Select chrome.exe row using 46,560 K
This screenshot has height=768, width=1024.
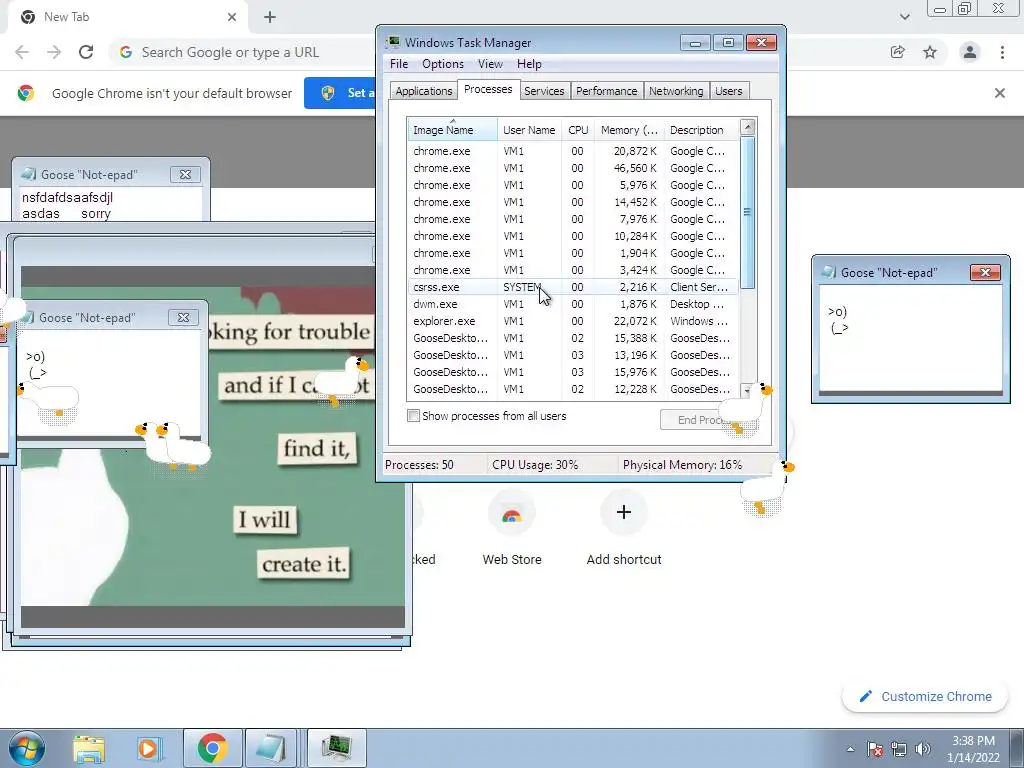click(572, 168)
